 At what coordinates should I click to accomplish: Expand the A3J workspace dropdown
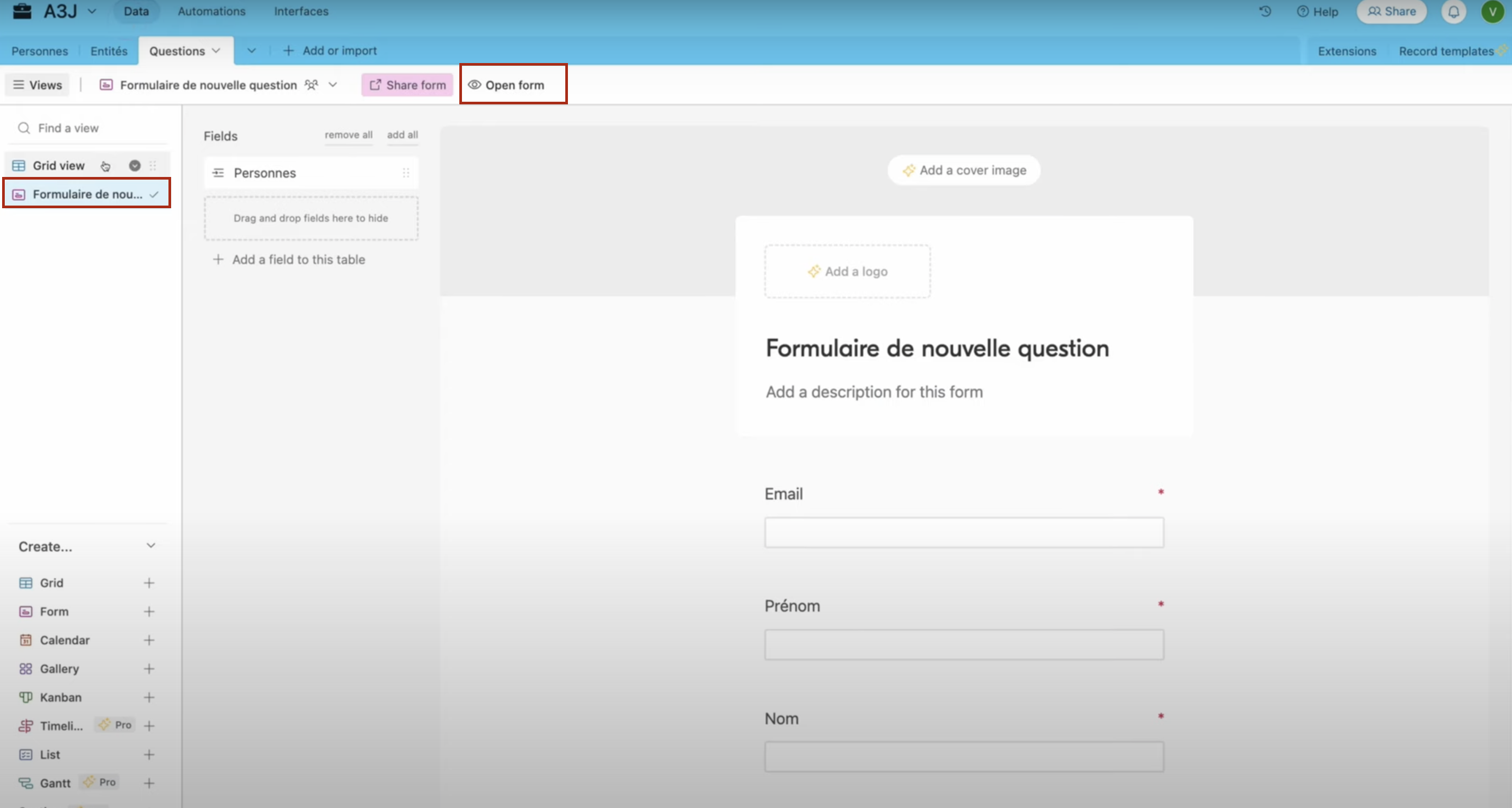coord(93,11)
